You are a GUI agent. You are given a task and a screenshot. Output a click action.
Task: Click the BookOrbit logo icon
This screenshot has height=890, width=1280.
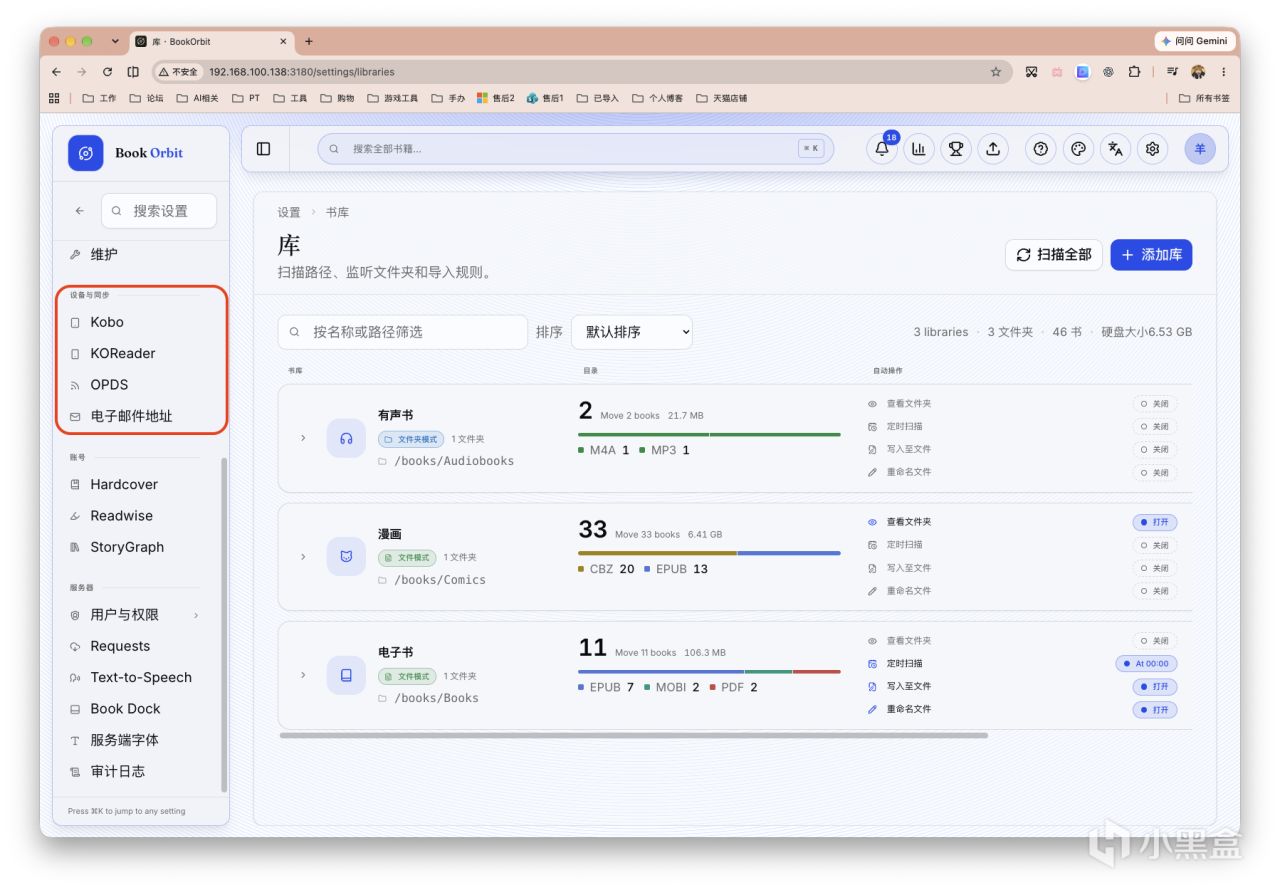click(86, 153)
